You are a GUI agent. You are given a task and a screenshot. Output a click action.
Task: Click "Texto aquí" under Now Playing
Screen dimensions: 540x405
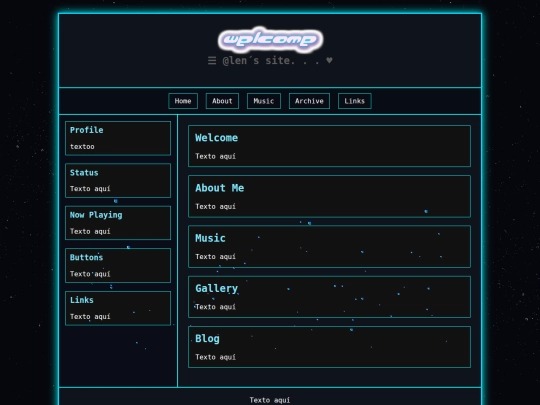[x=90, y=231]
